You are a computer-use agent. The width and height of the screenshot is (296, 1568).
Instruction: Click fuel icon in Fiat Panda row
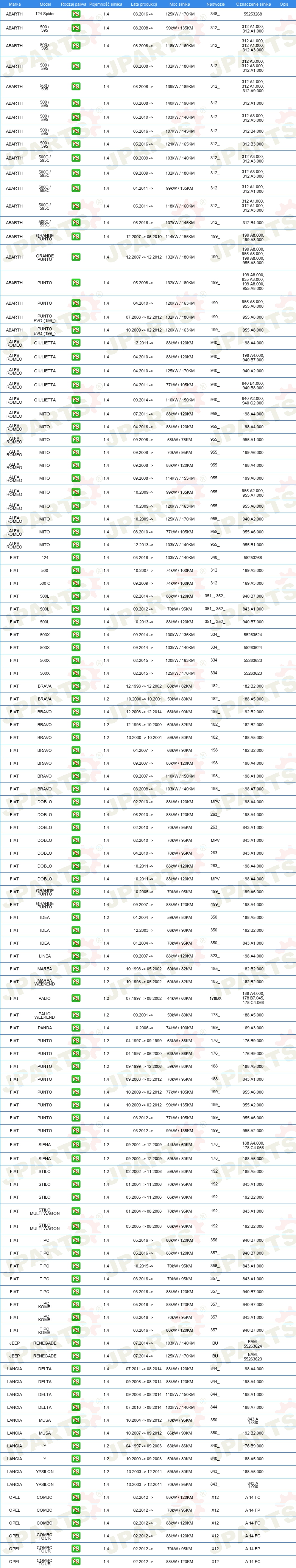pyautogui.click(x=76, y=1028)
